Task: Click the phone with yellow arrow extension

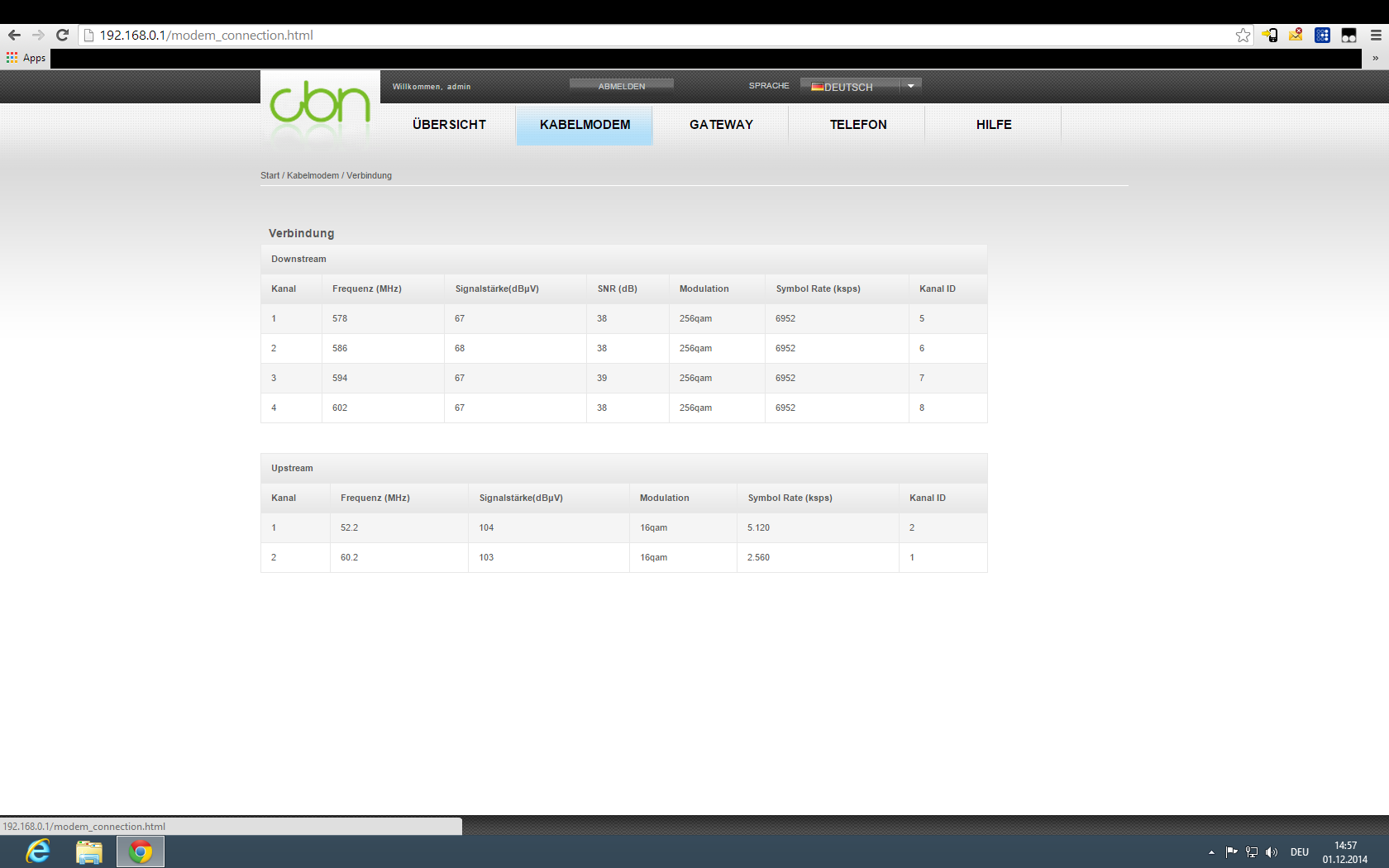Action: coord(1270,35)
